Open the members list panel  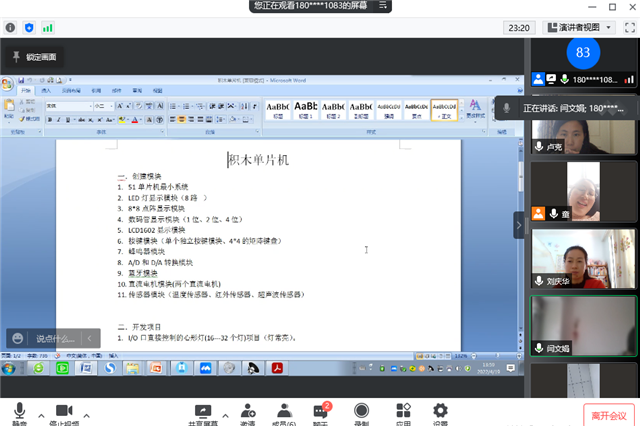[x=284, y=411]
